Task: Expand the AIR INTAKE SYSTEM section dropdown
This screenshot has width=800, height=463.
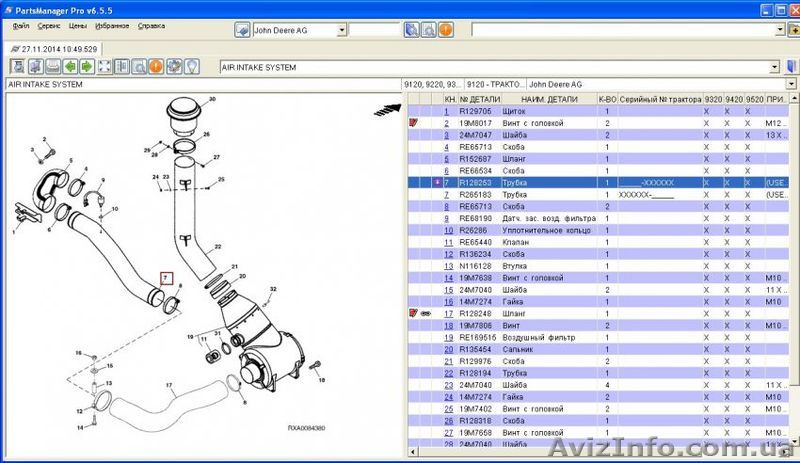Action: pyautogui.click(x=776, y=67)
